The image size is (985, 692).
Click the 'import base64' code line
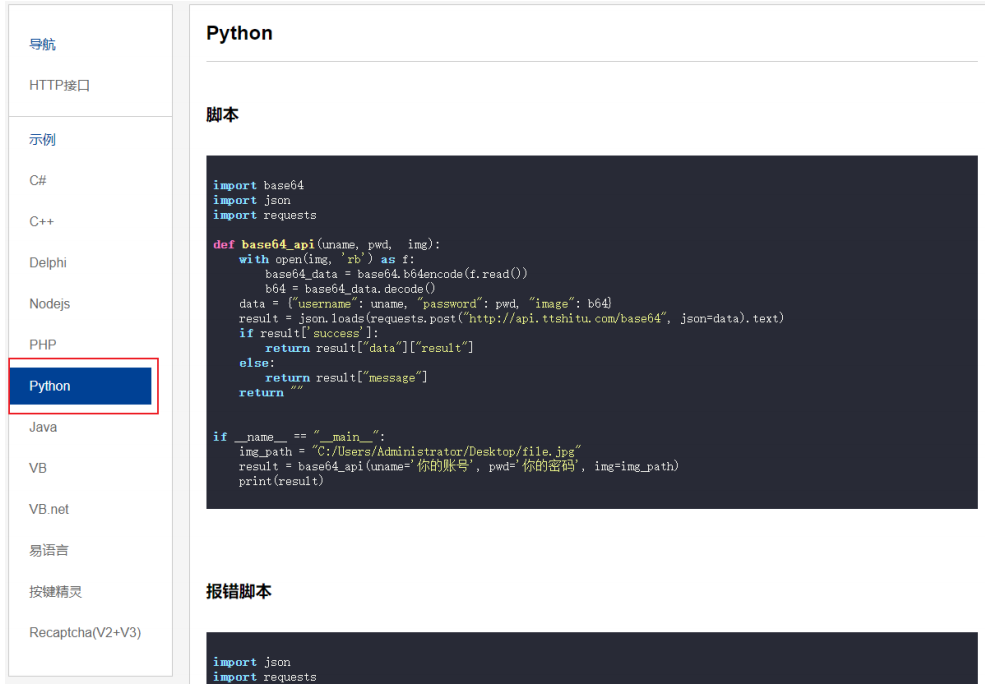tap(258, 185)
